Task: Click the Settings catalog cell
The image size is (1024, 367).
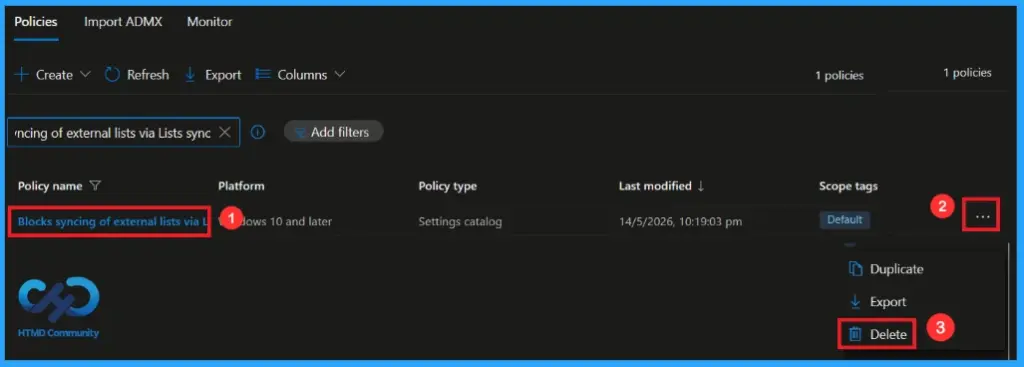Action: coord(460,221)
